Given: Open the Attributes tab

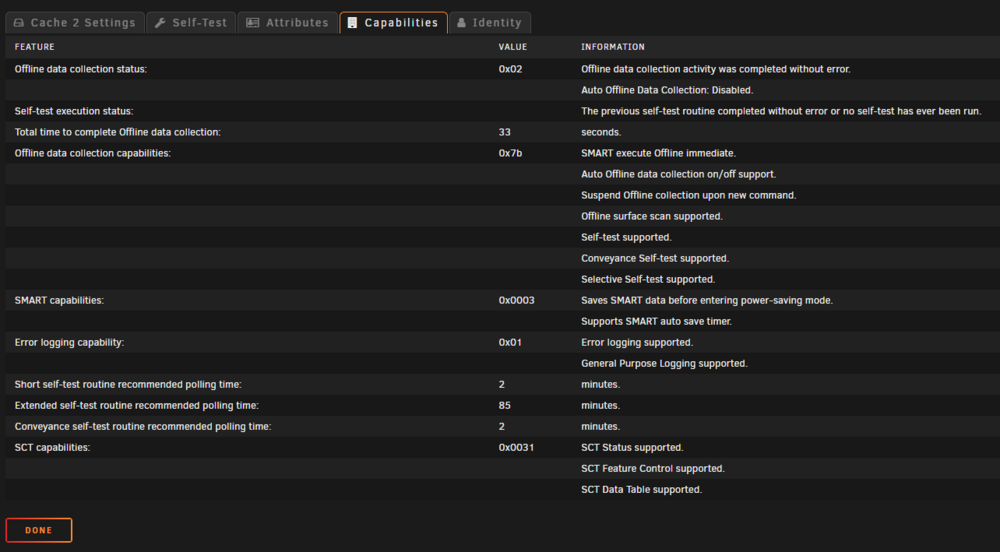Looking at the screenshot, I should click(x=288, y=22).
